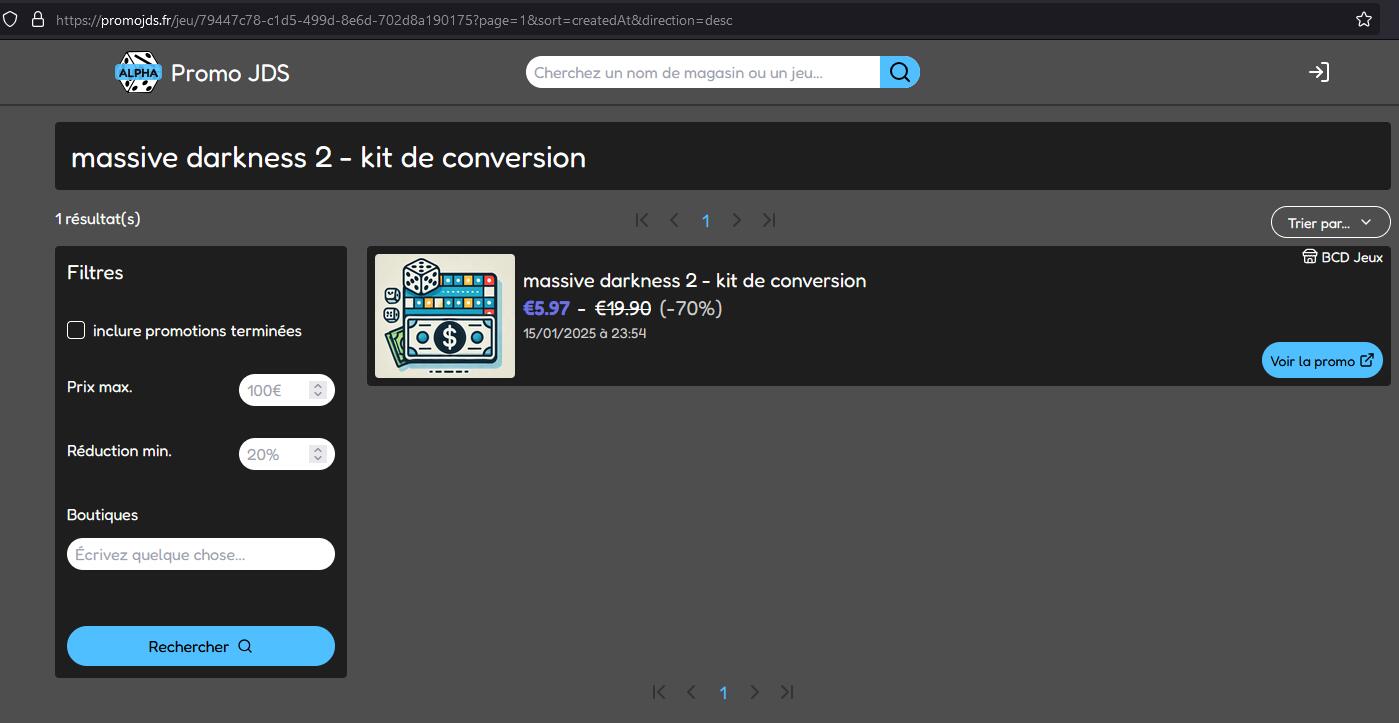Click the (-70%) discount label
1399x723 pixels.
click(691, 308)
